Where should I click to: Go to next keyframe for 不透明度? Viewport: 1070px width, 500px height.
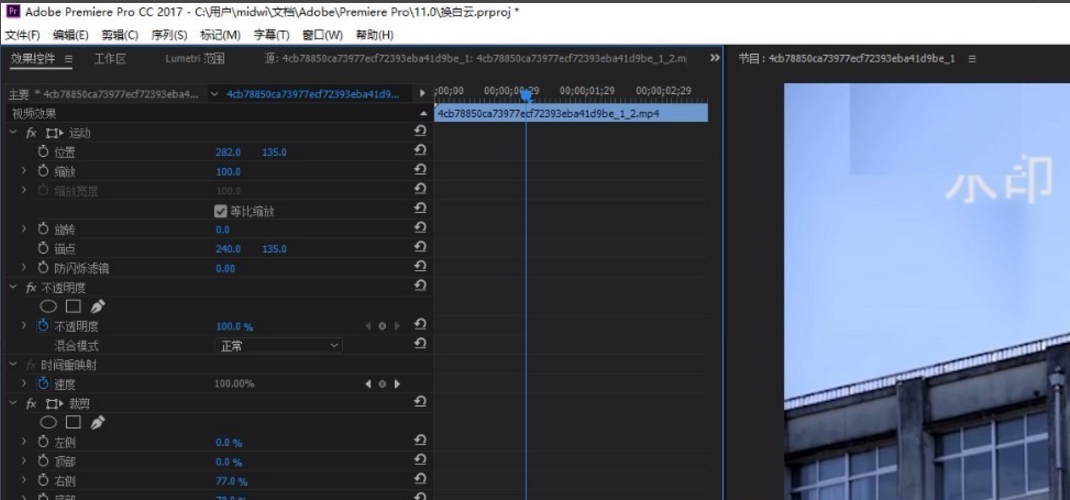[397, 327]
